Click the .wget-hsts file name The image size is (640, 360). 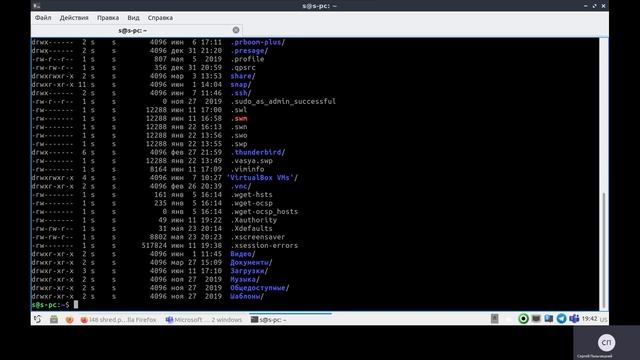coord(251,195)
